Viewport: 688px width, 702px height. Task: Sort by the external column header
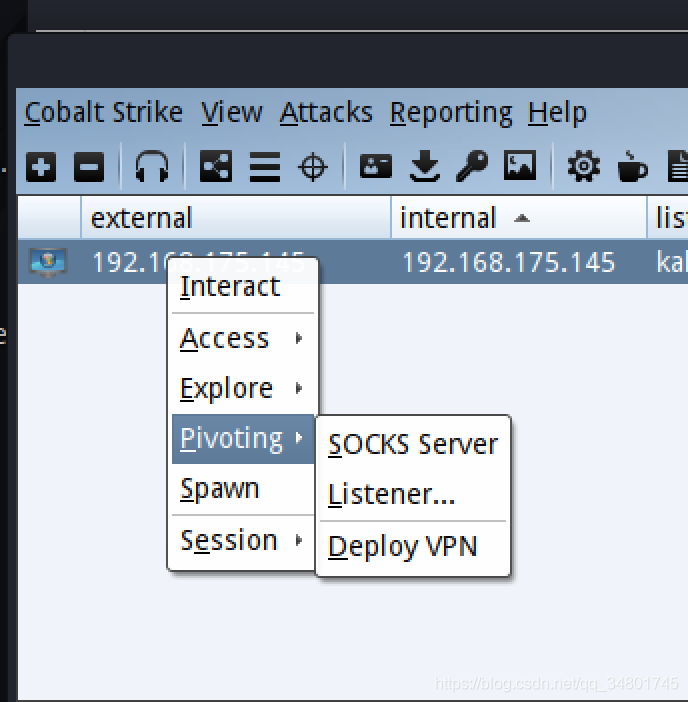[x=235, y=218]
